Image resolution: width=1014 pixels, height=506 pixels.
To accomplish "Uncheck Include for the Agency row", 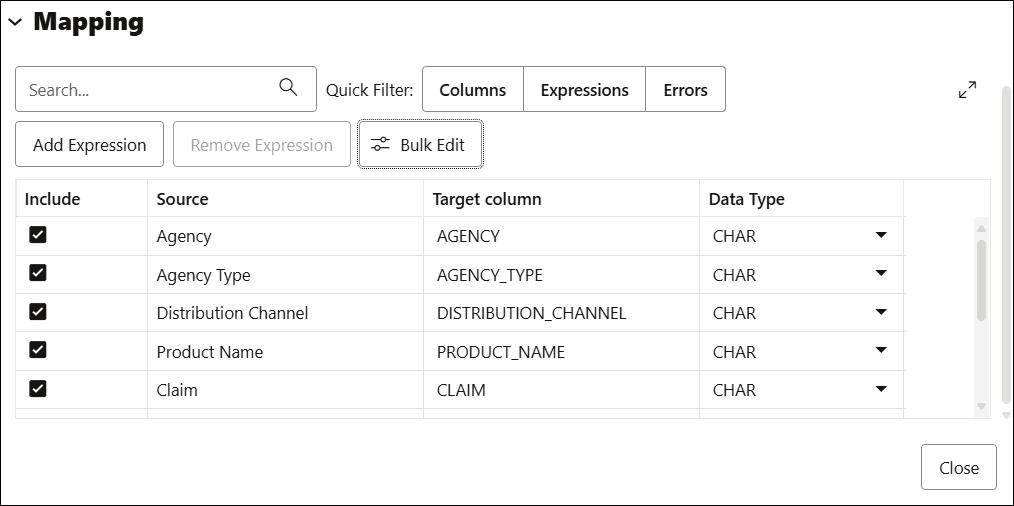I will point(38,235).
